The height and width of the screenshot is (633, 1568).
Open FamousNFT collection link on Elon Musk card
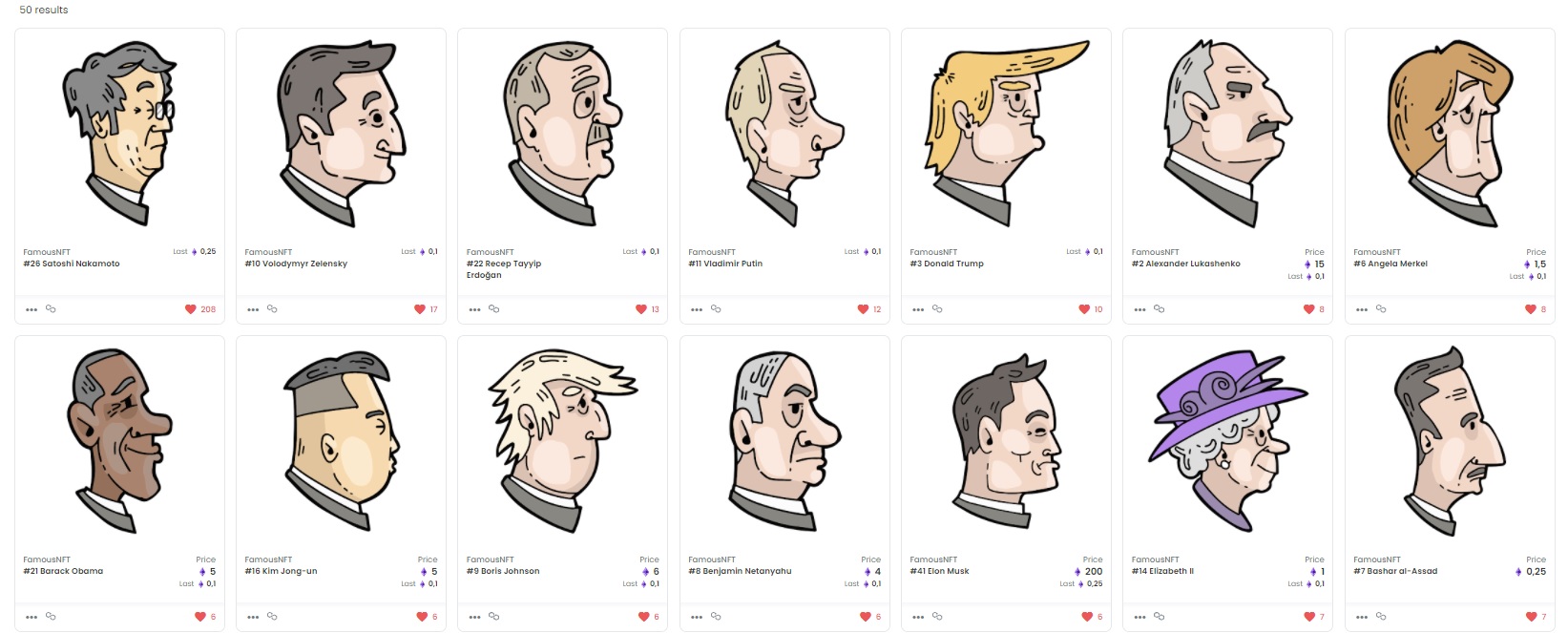tap(933, 559)
